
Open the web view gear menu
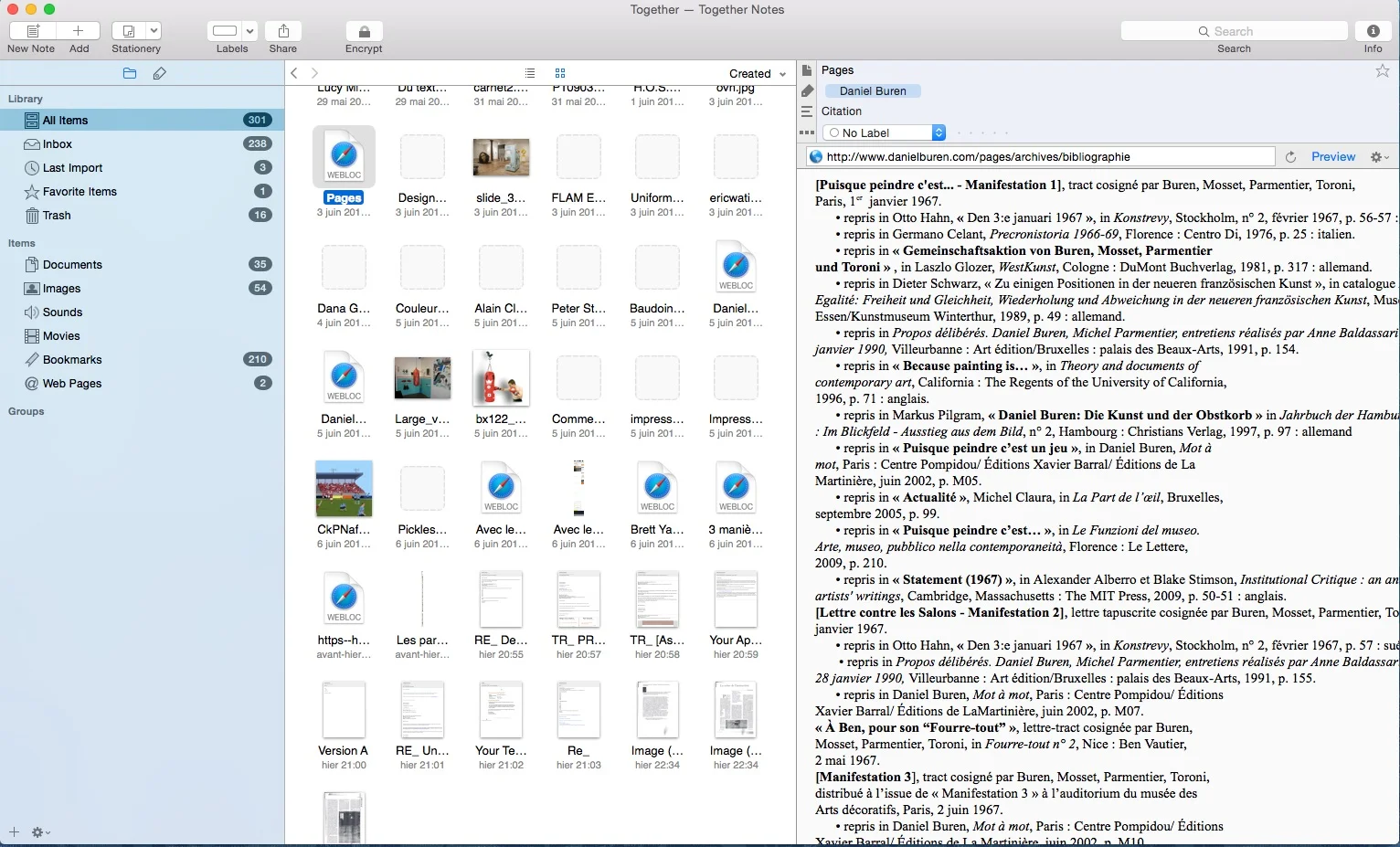coord(1379,157)
